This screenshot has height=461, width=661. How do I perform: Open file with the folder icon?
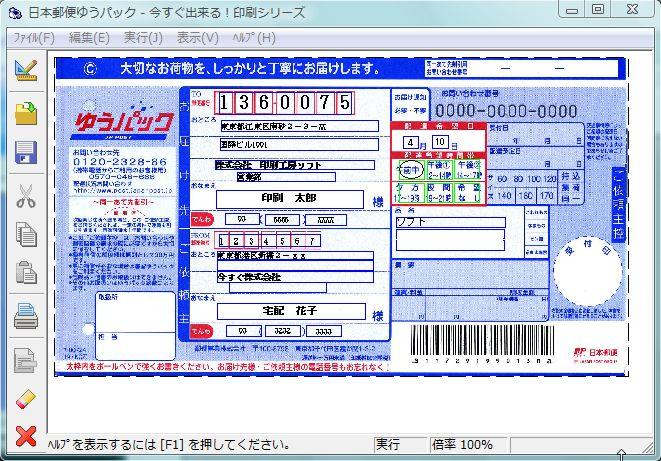point(26,112)
